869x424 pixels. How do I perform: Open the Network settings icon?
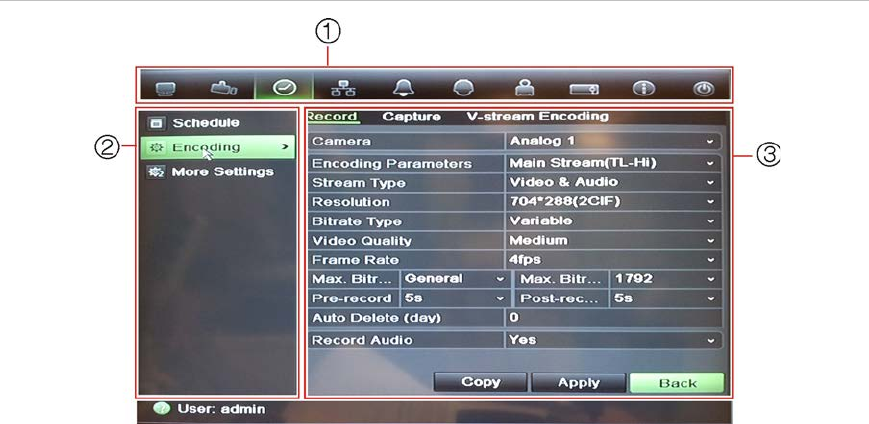(x=344, y=89)
